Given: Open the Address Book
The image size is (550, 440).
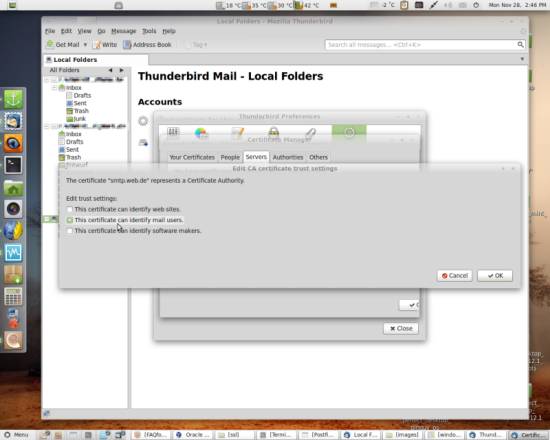Looking at the screenshot, I should [x=147, y=45].
